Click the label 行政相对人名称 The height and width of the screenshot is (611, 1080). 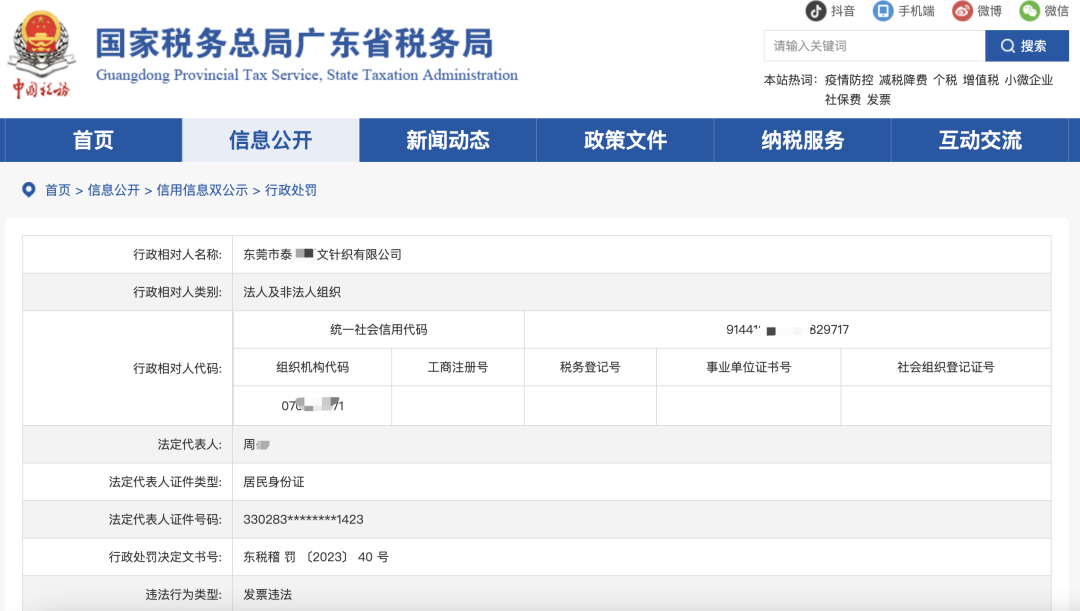pyautogui.click(x=178, y=255)
